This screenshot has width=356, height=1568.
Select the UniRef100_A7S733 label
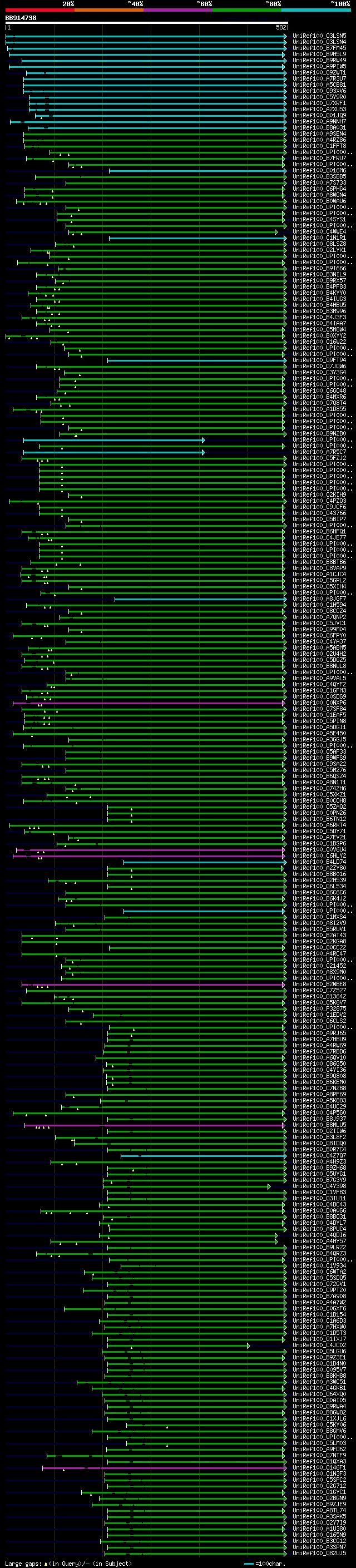click(x=319, y=182)
